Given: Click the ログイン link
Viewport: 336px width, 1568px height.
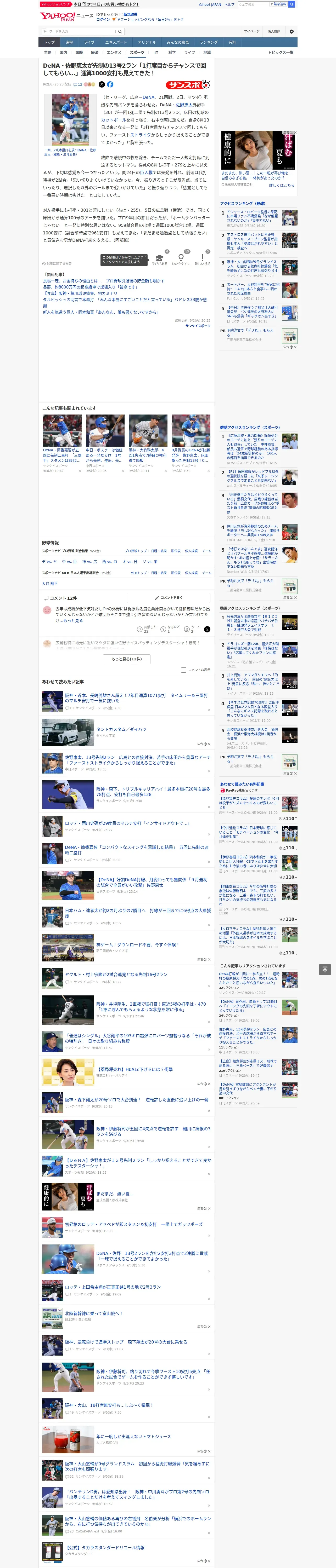Looking at the screenshot, I should click(x=103, y=20).
